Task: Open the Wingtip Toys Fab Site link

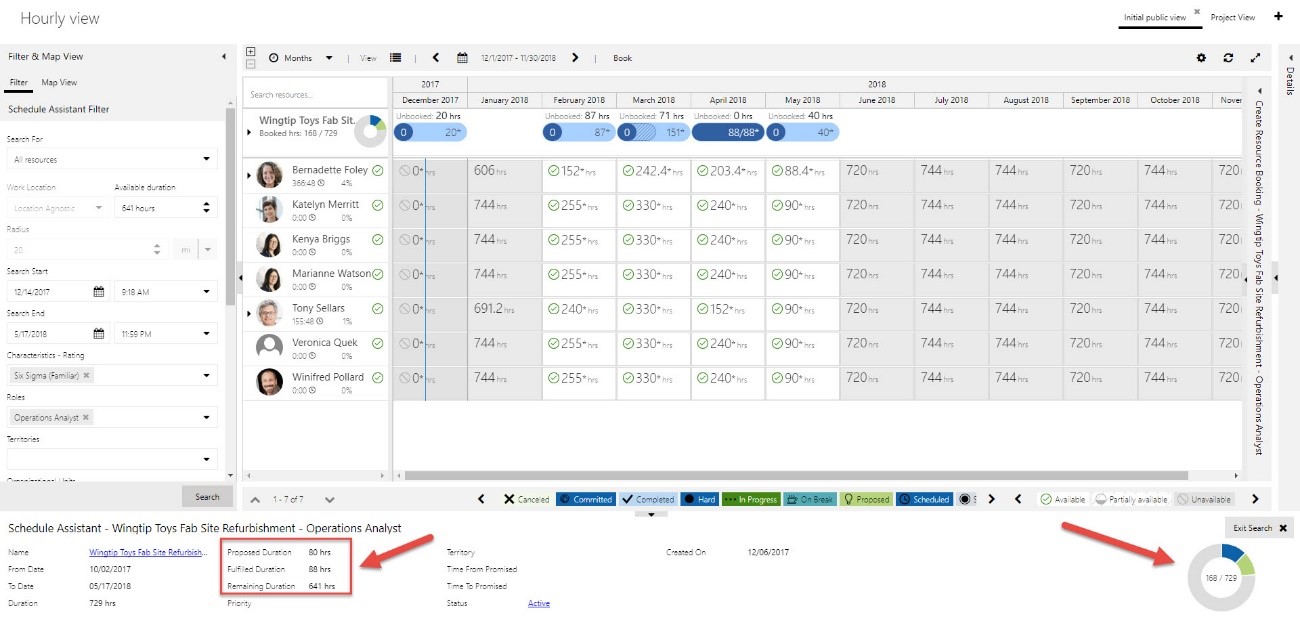Action: (148, 552)
